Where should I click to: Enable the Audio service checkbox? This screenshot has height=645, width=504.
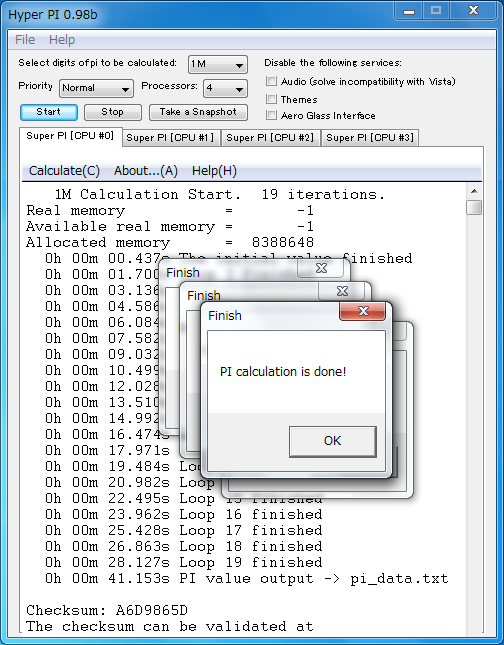point(271,81)
